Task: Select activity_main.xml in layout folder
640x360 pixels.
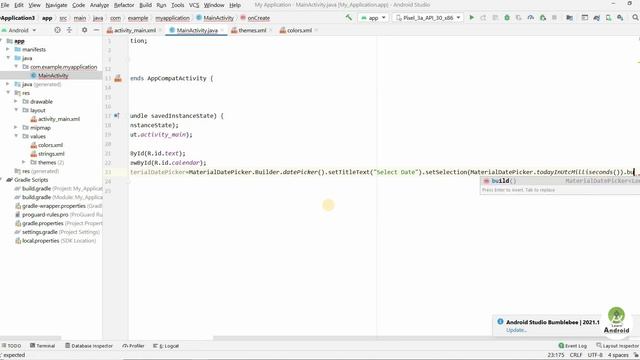Action: pos(59,119)
